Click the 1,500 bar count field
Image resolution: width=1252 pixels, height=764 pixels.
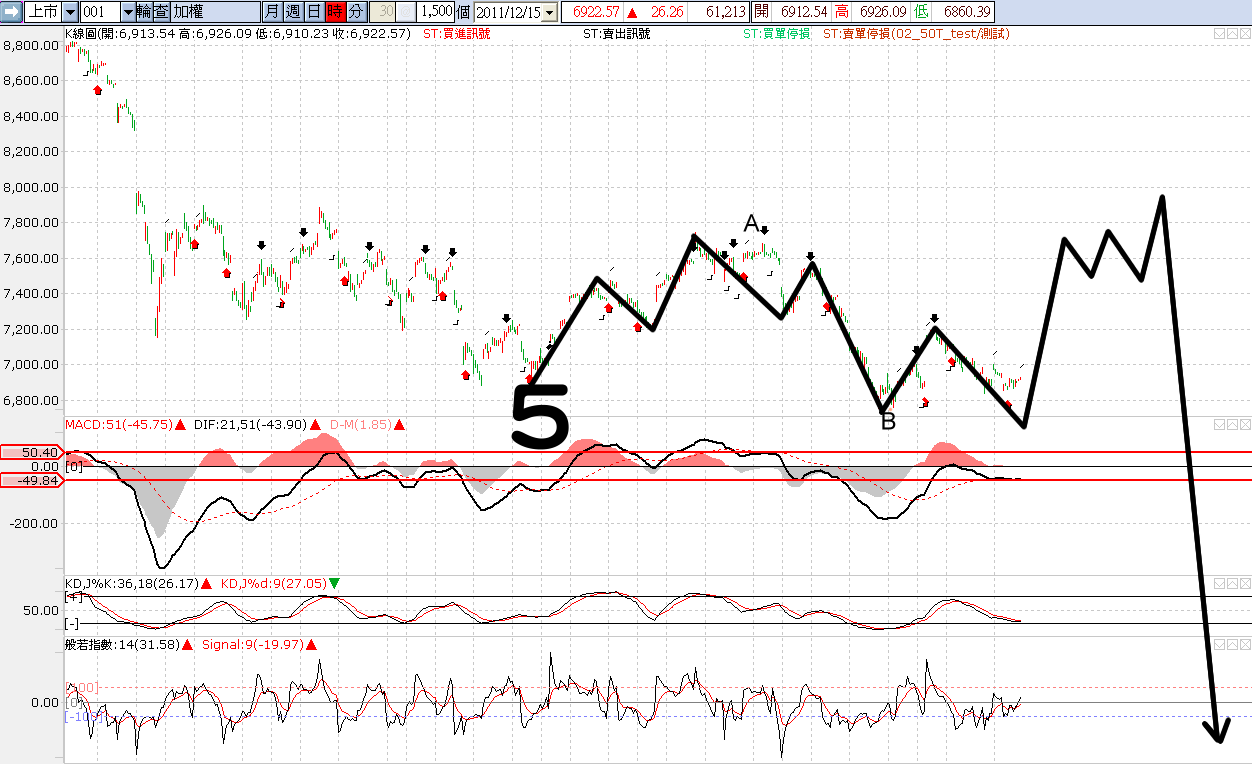435,12
